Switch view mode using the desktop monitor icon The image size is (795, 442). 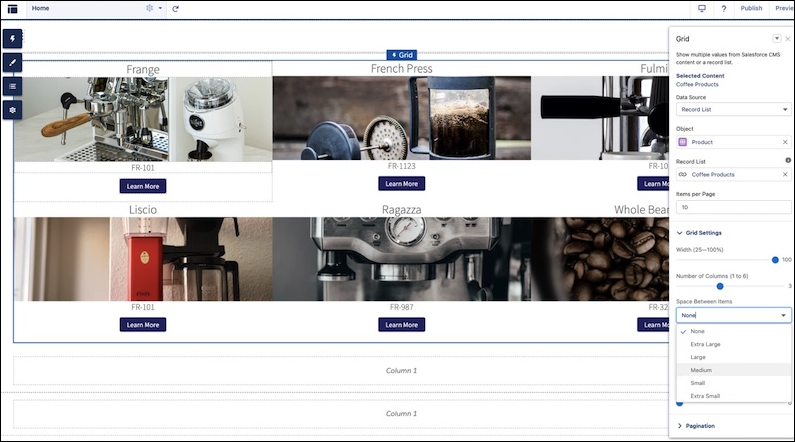702,9
